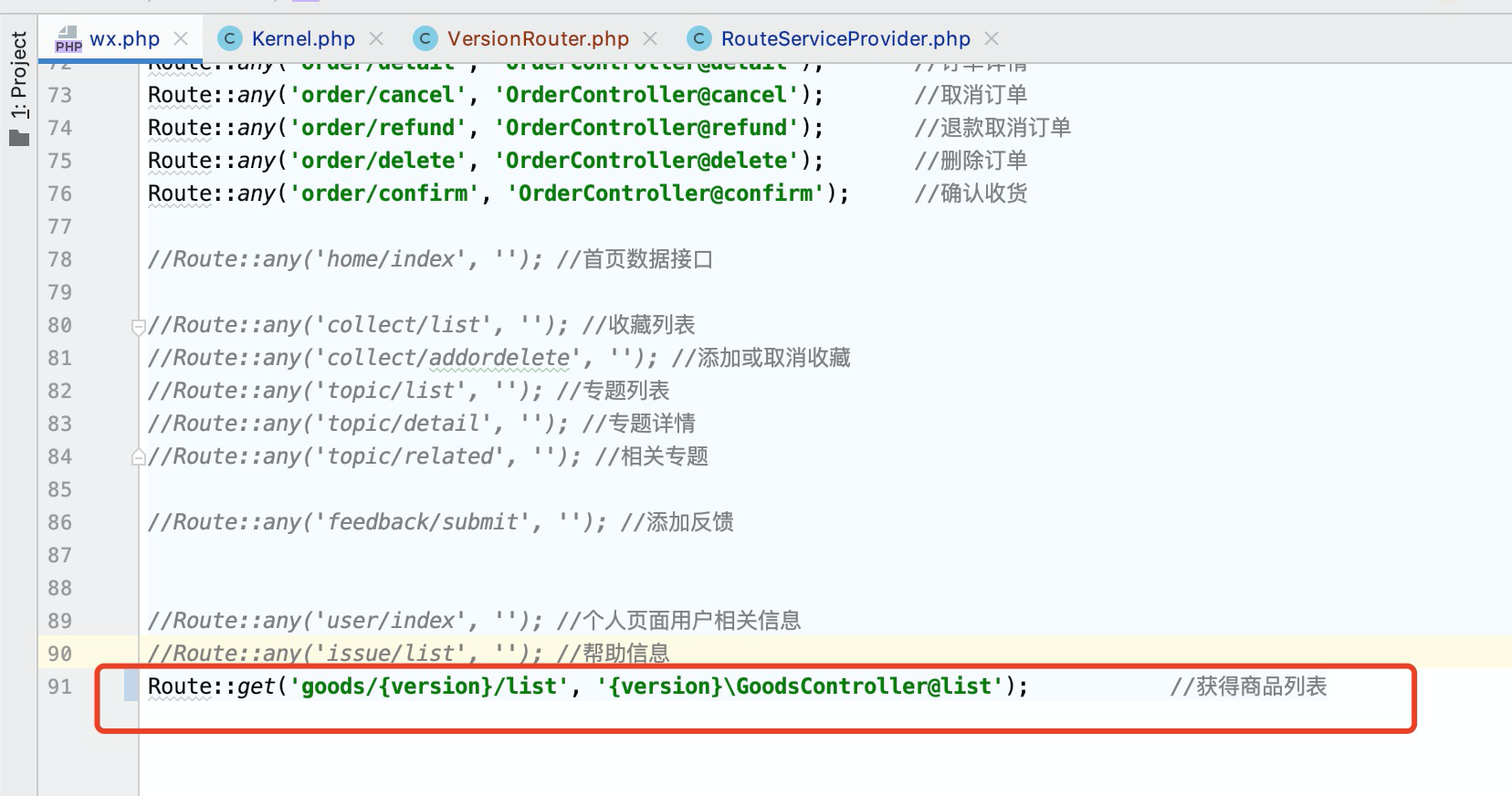Click the 'order/refund' route string
The width and height of the screenshot is (1512, 796).
coord(378,128)
